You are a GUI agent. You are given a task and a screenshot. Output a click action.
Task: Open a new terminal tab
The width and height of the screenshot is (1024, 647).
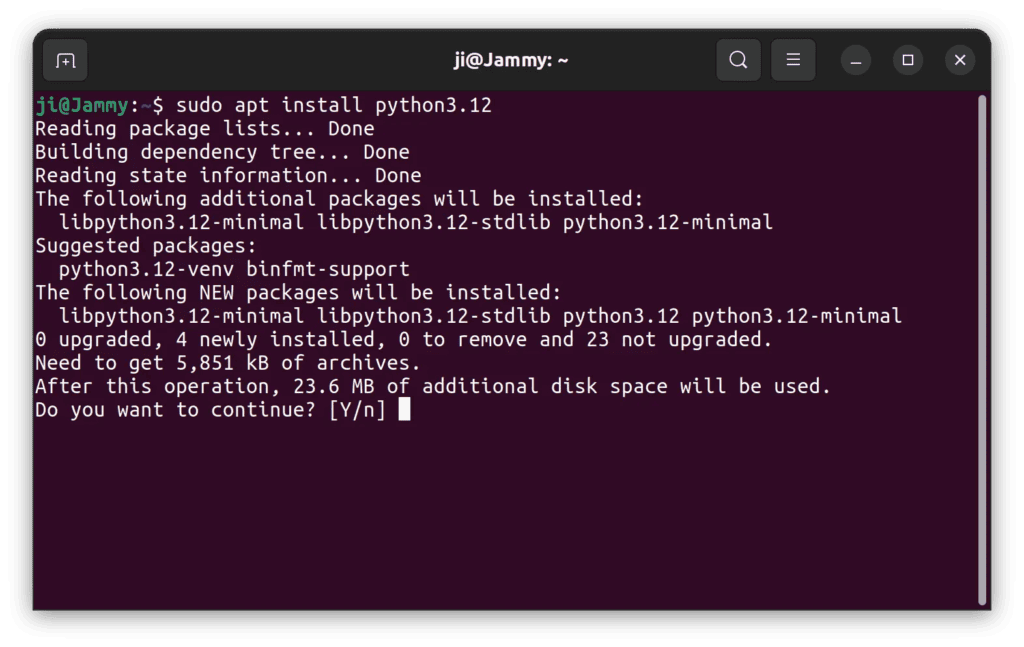click(65, 61)
